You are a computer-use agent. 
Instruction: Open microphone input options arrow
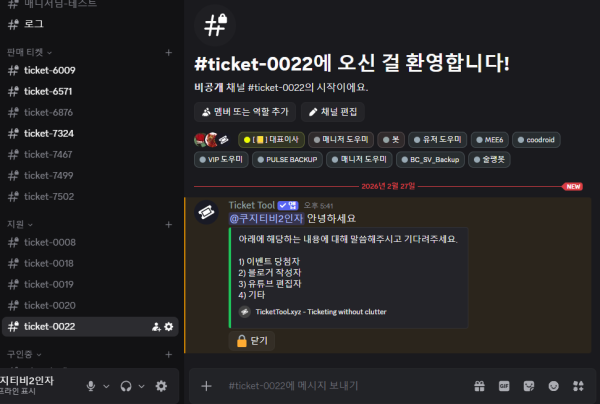pos(106,386)
